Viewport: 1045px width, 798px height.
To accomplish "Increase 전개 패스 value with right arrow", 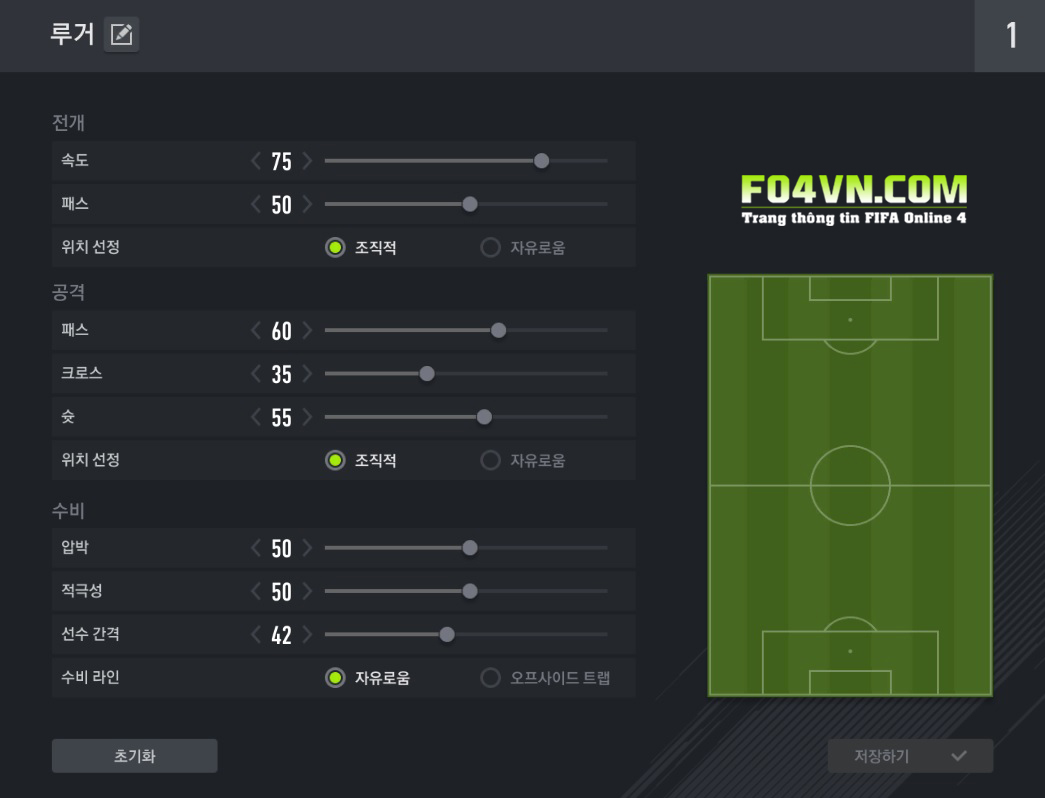I will [307, 204].
